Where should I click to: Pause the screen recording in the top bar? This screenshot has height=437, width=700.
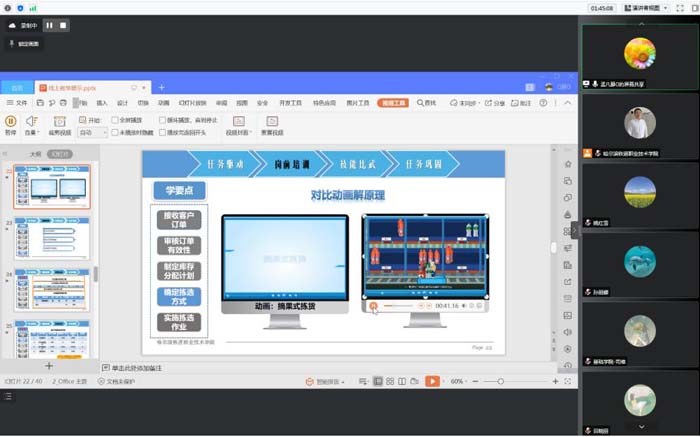(47, 25)
